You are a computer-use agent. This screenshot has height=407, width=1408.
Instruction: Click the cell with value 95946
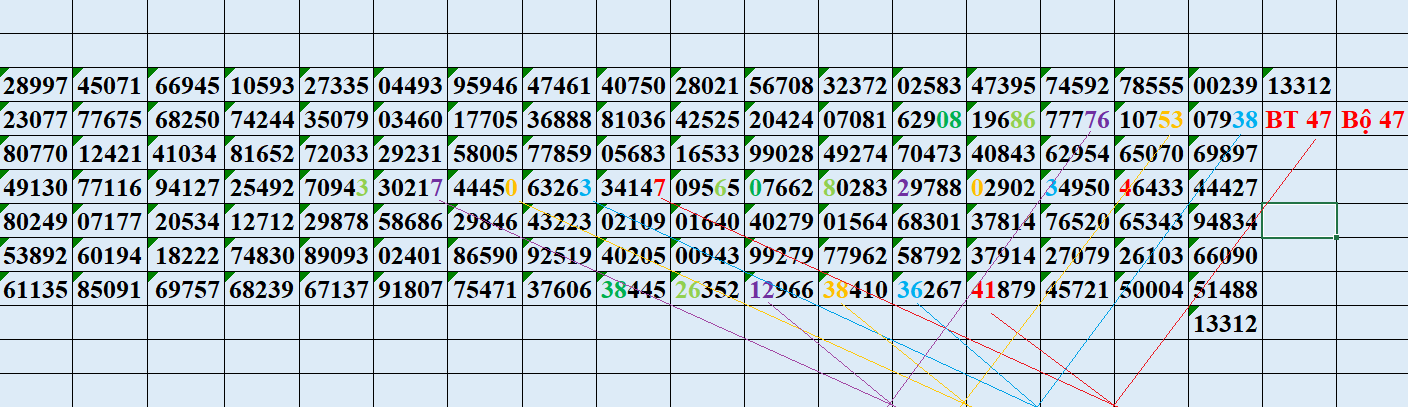point(485,86)
